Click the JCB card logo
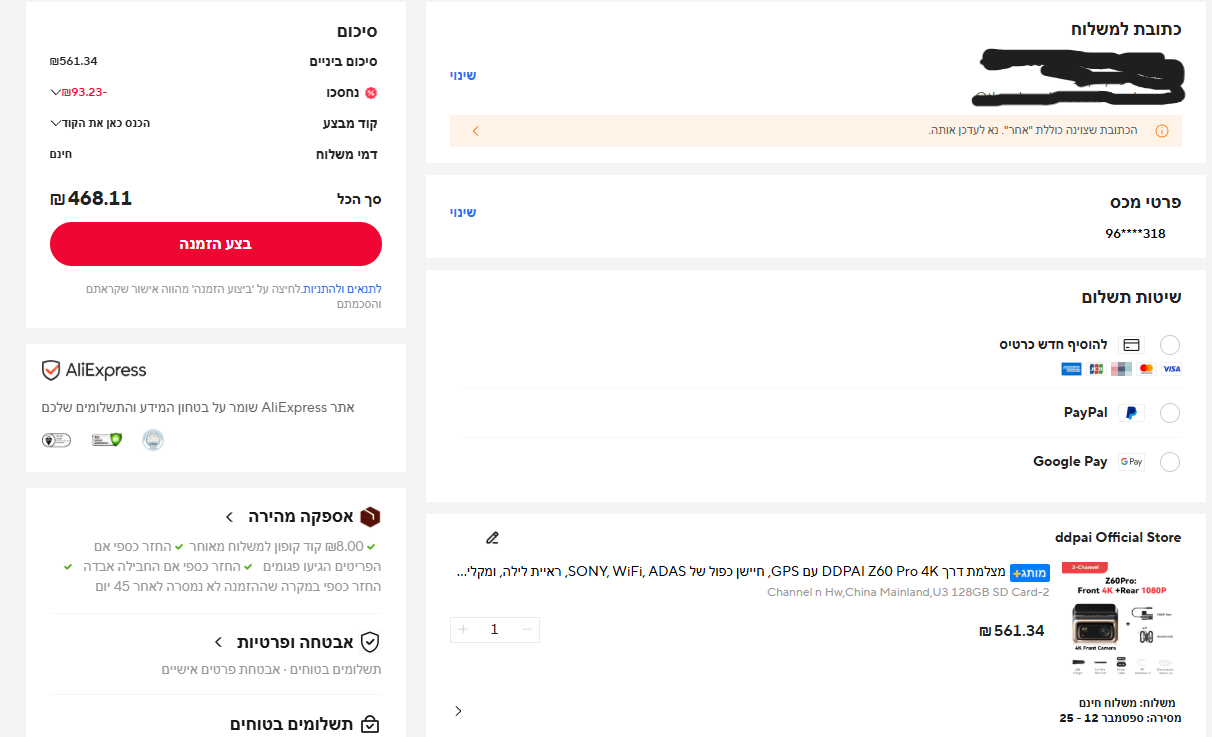The width and height of the screenshot is (1212, 737). 1096,369
